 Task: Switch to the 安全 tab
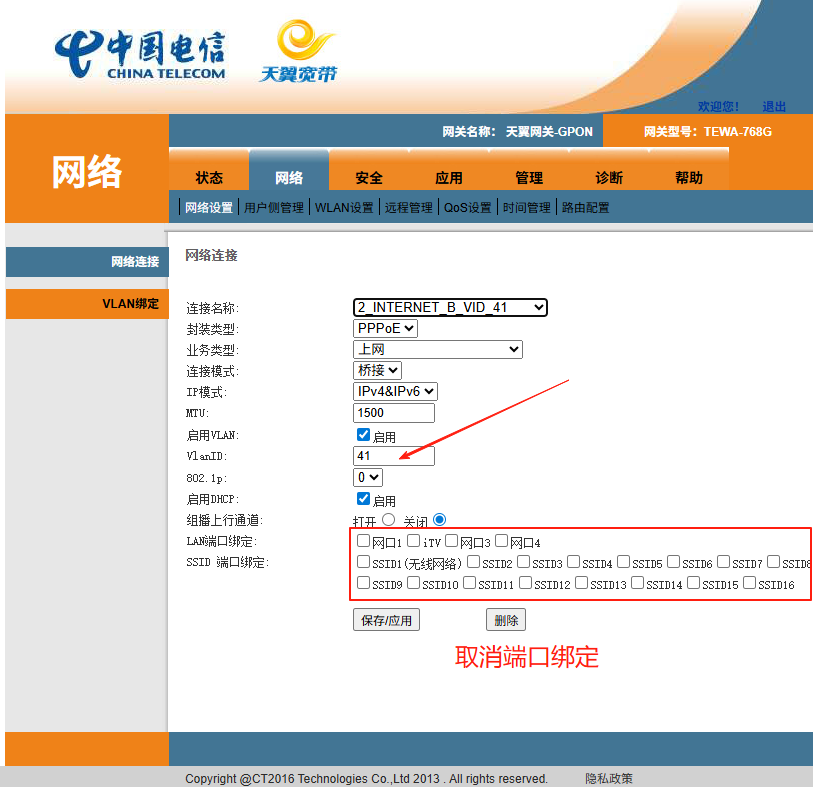369,178
